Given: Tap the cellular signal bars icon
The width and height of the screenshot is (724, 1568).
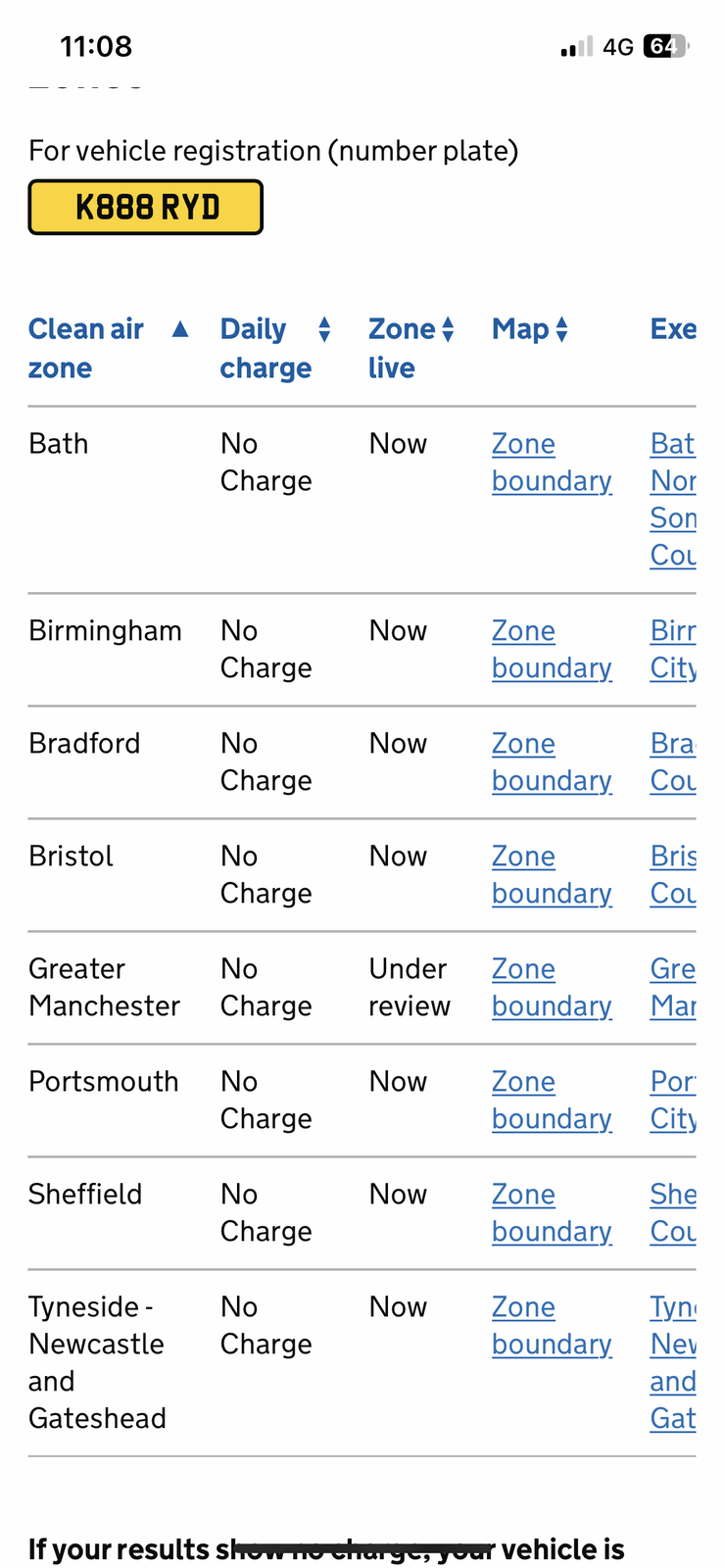Looking at the screenshot, I should 577,46.
